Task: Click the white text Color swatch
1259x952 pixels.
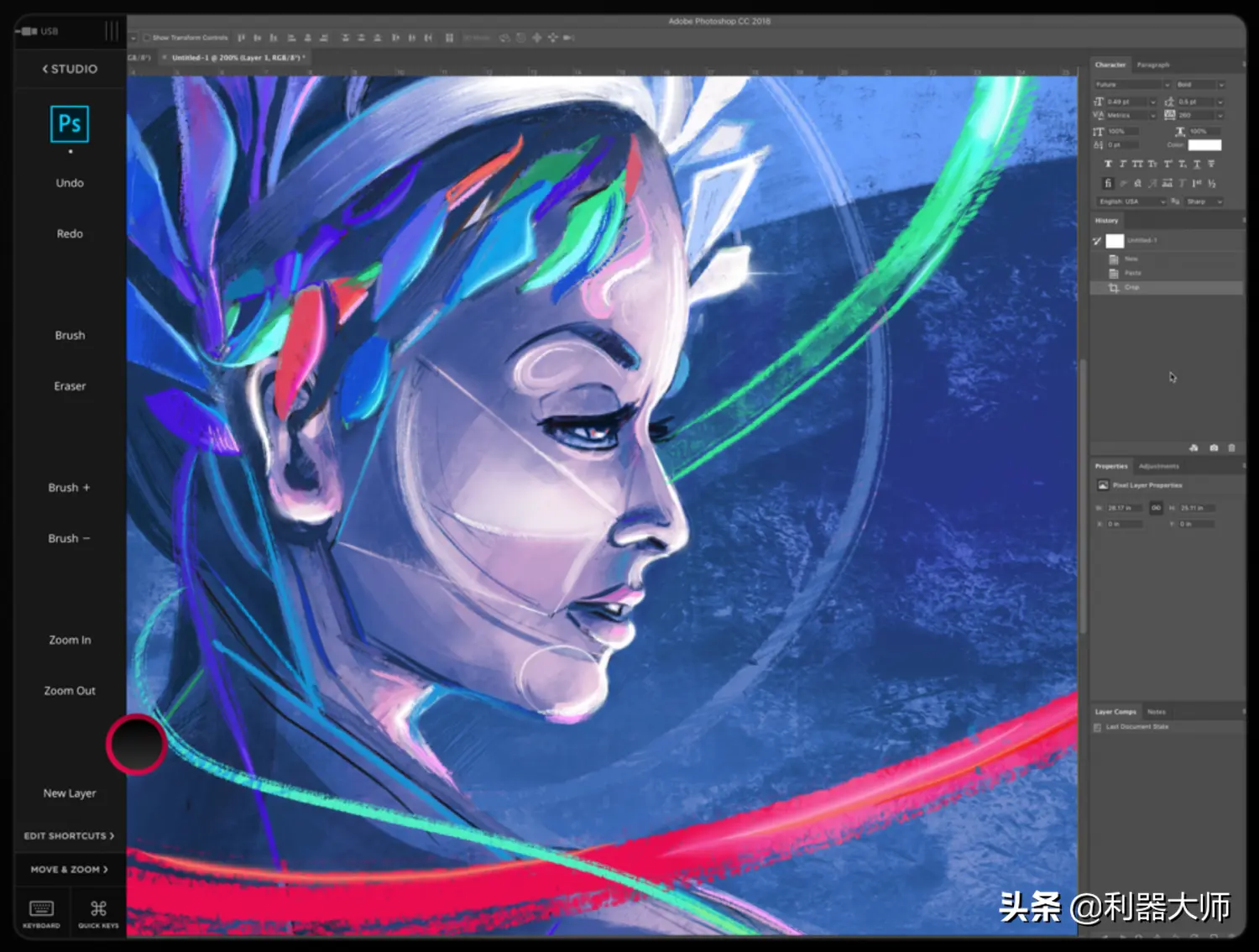Action: coord(1204,145)
